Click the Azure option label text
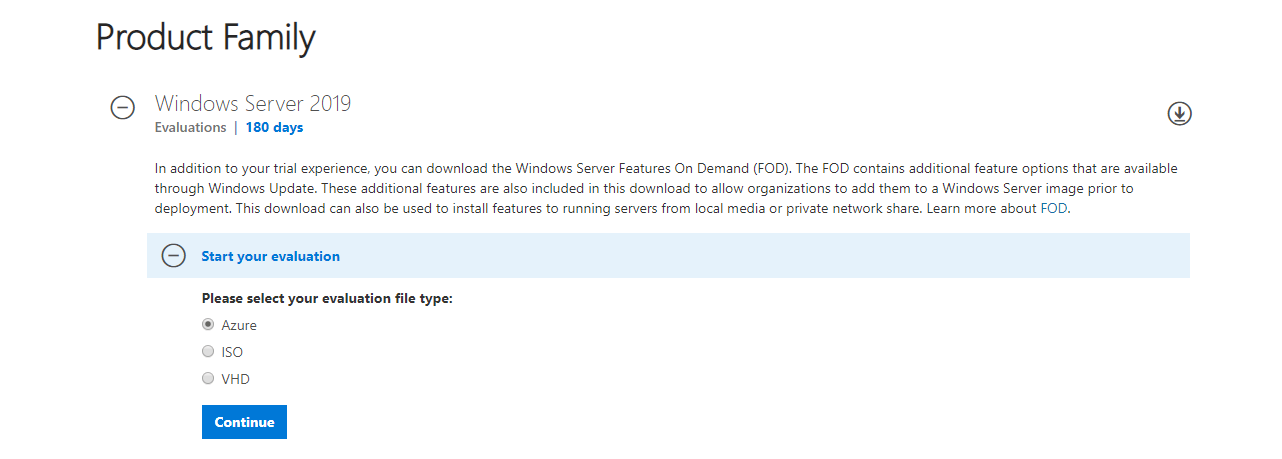This screenshot has width=1282, height=459. click(239, 325)
